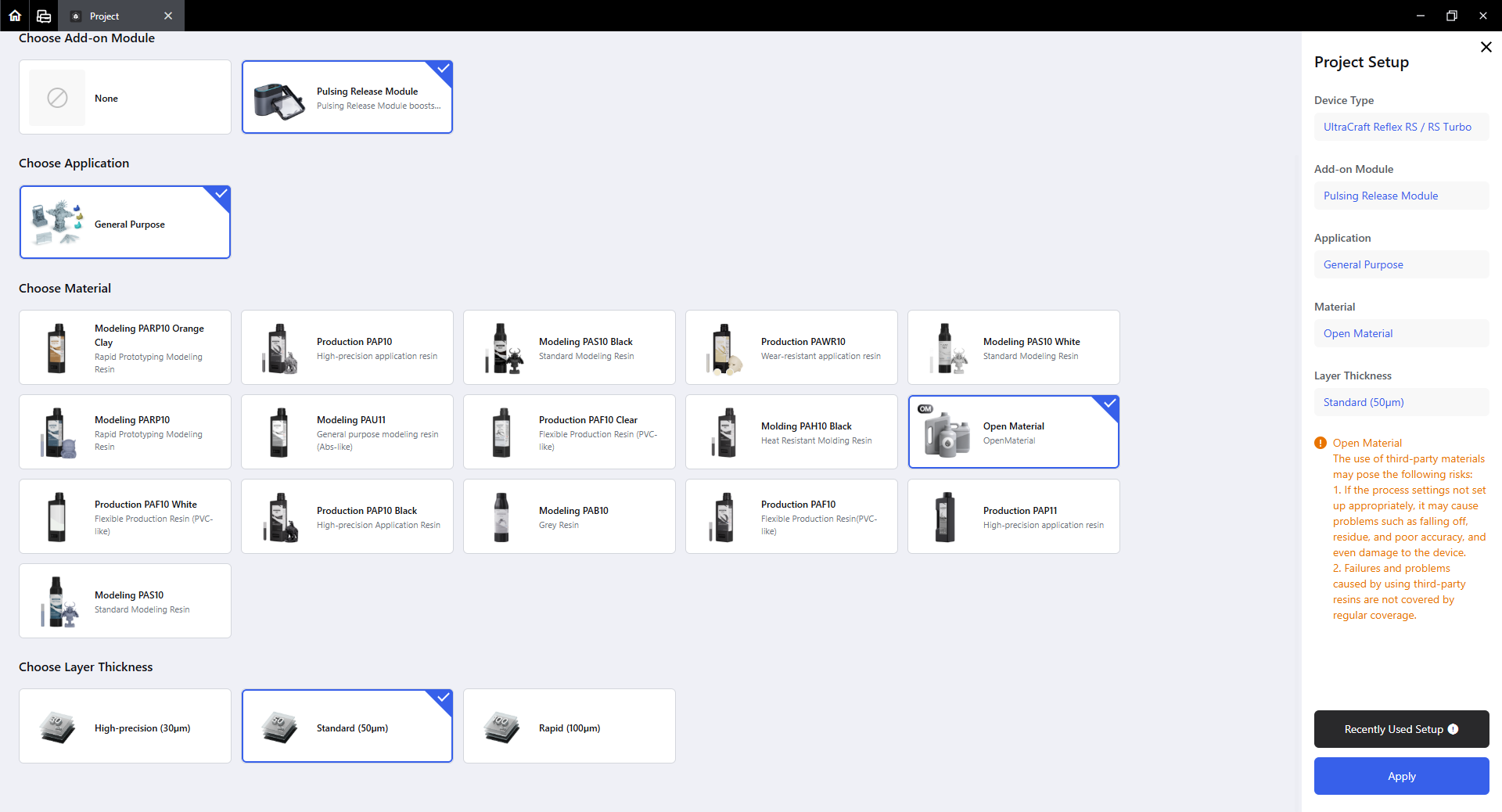This screenshot has height=812, width=1502.
Task: Choose Molding PAH10 Black resin
Action: 792,432
